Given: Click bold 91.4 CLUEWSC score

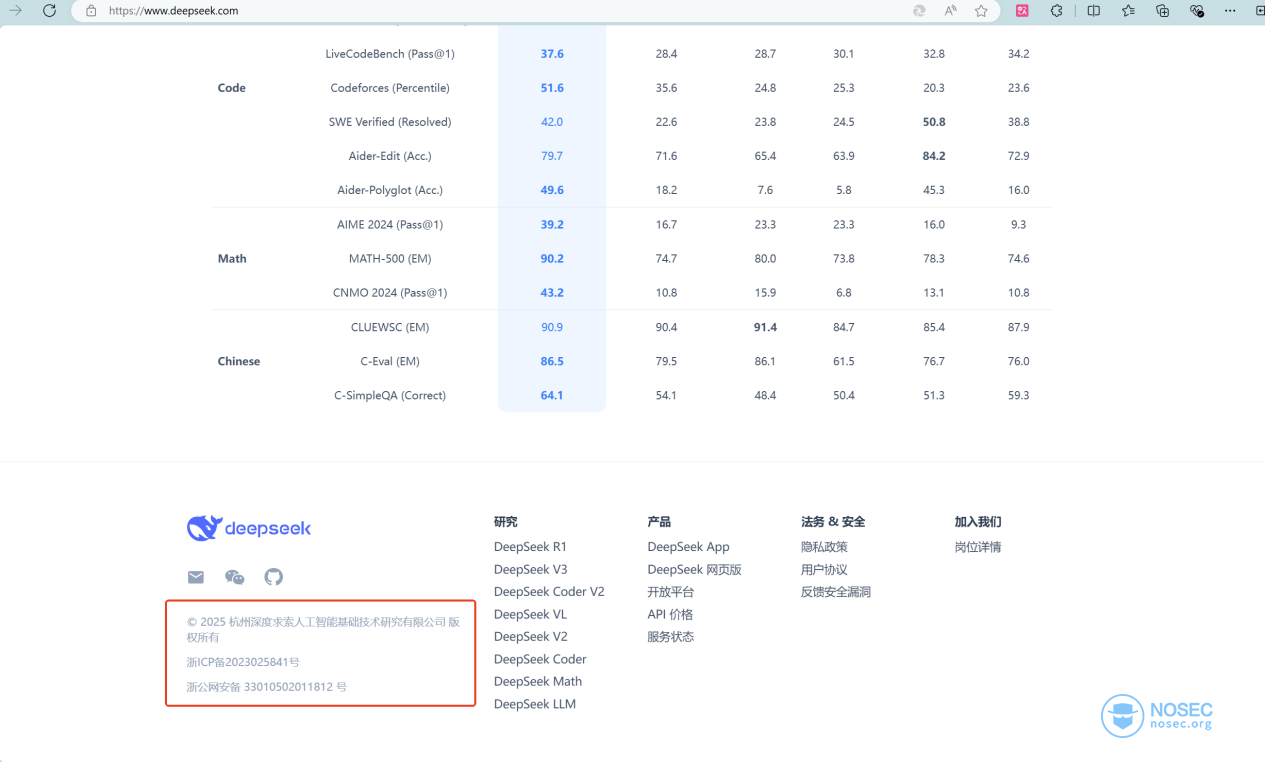Looking at the screenshot, I should 765,327.
